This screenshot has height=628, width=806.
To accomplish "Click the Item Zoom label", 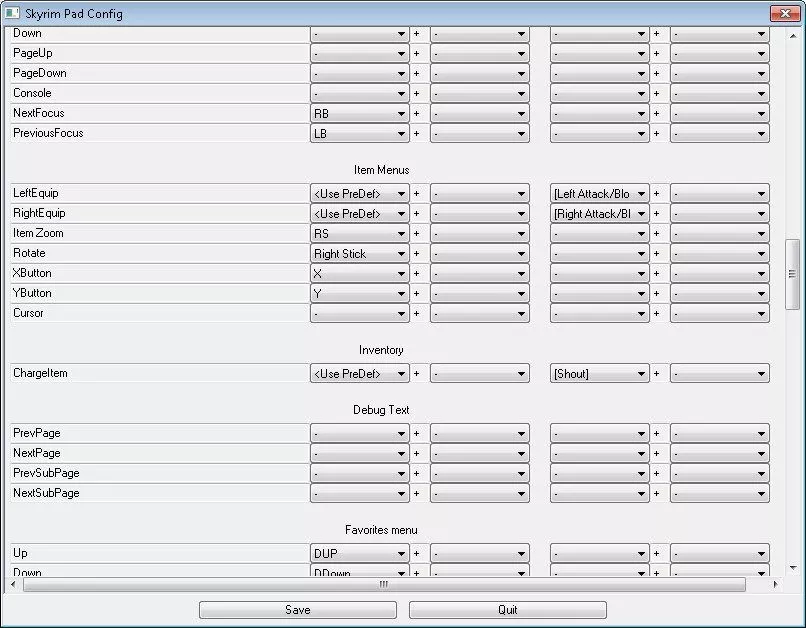I will tap(39, 233).
